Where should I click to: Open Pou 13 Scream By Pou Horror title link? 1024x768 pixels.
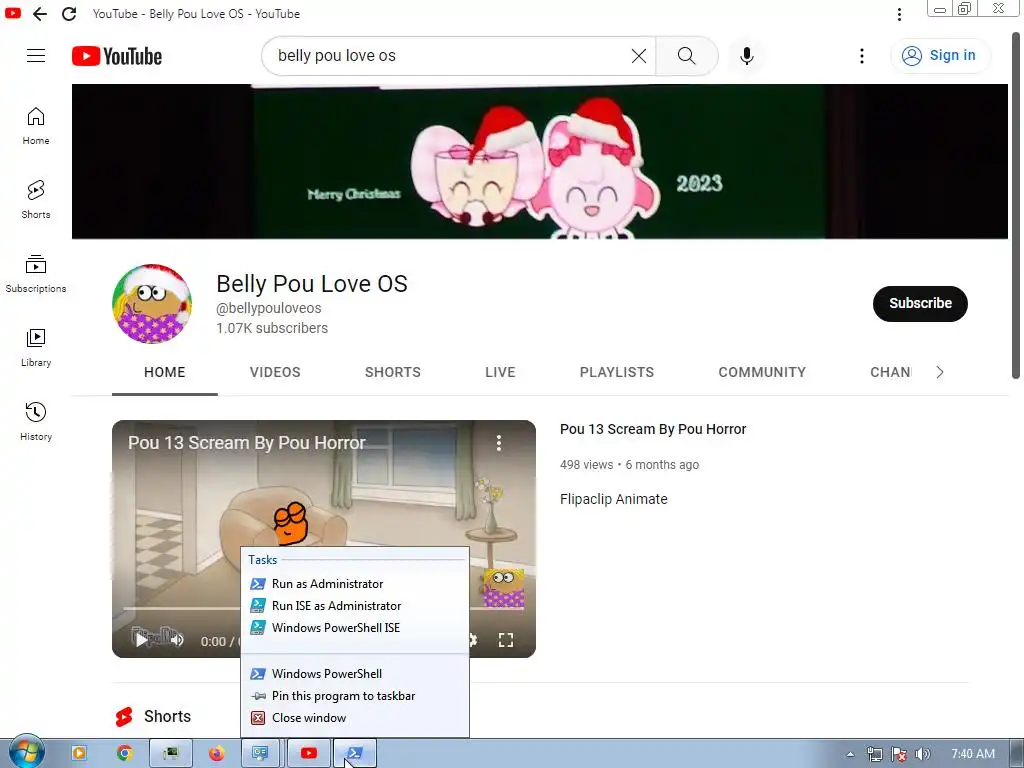coord(653,429)
